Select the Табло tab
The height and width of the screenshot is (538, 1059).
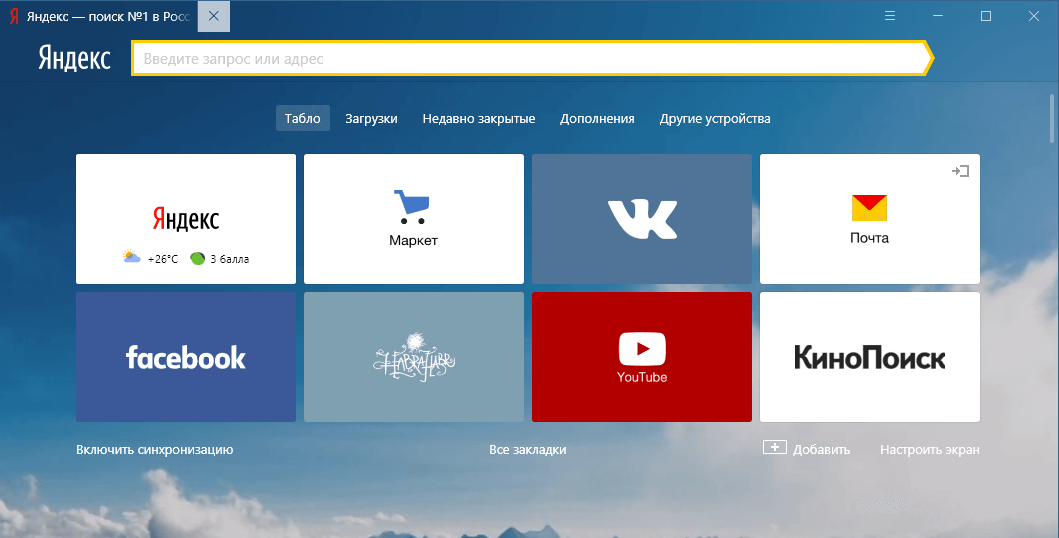(303, 119)
